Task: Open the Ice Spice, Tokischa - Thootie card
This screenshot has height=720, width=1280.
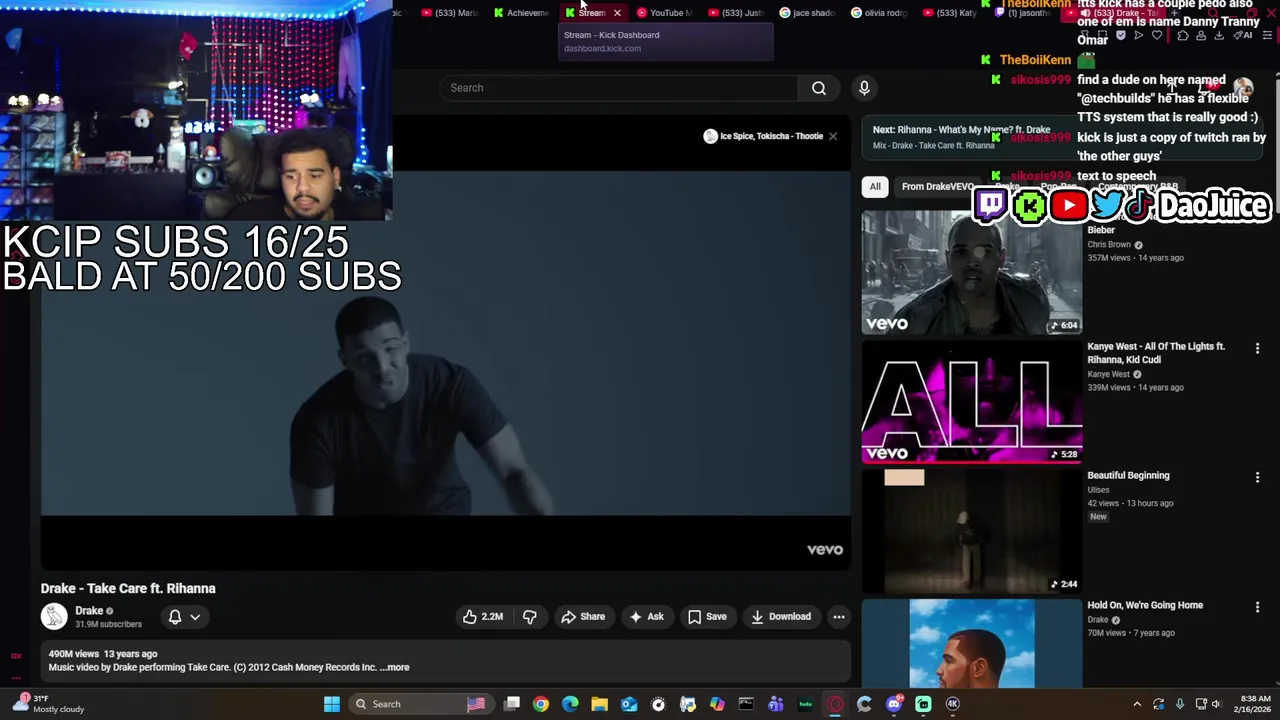Action: [762, 136]
